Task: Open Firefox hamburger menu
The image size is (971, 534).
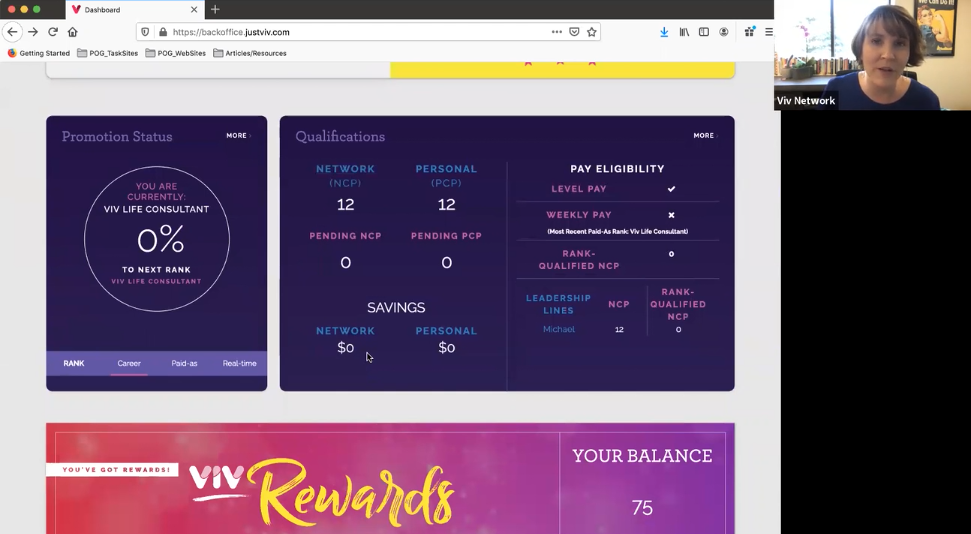Action: 769,32
